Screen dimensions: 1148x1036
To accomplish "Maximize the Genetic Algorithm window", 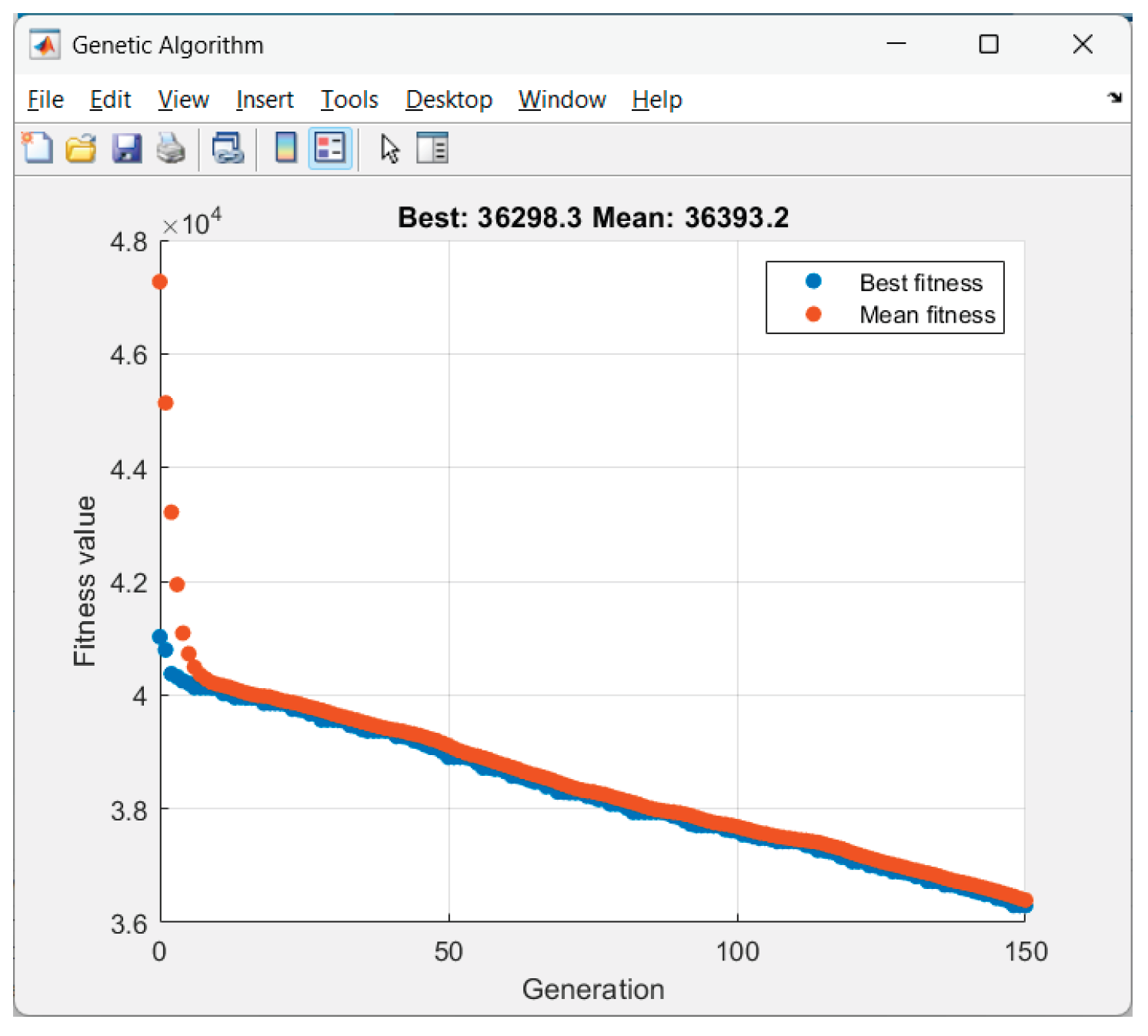I will pos(989,45).
